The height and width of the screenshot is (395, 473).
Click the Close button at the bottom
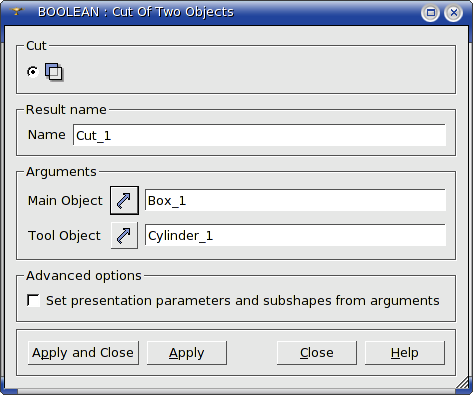pyautogui.click(x=317, y=353)
